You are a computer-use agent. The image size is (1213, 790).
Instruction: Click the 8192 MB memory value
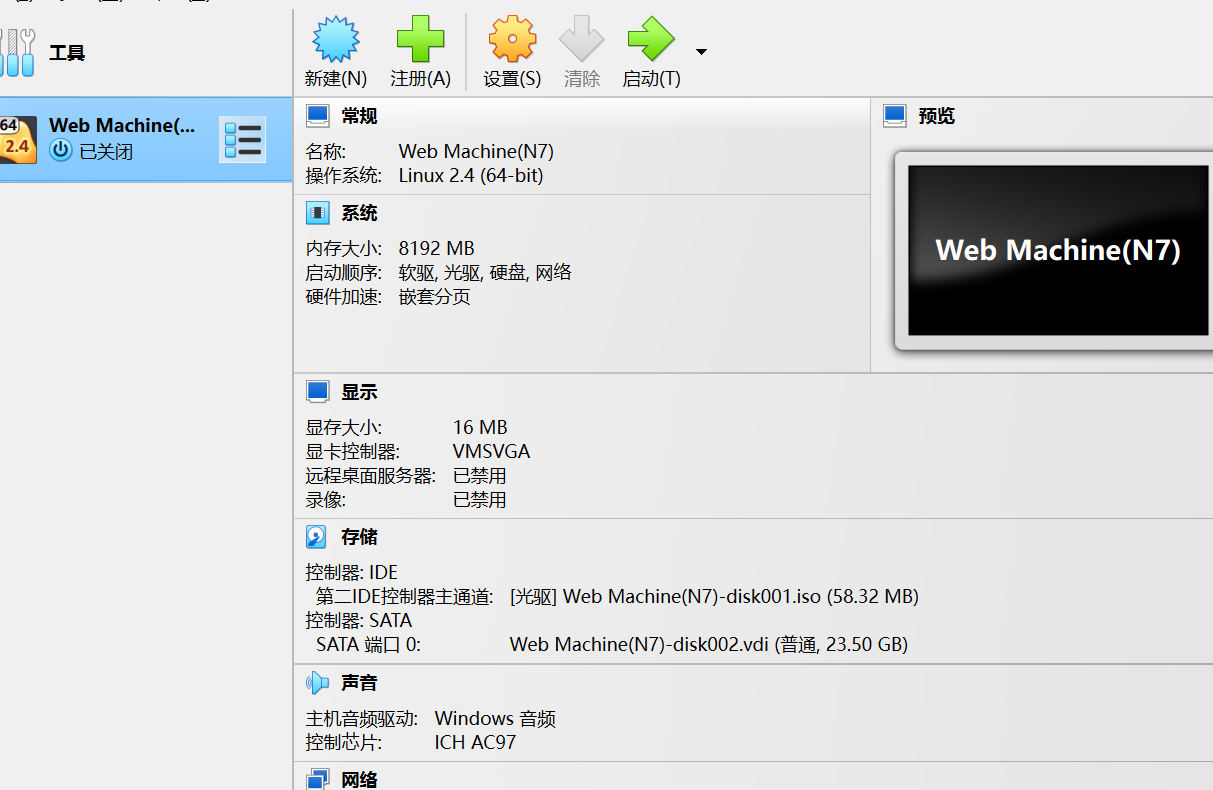436,248
